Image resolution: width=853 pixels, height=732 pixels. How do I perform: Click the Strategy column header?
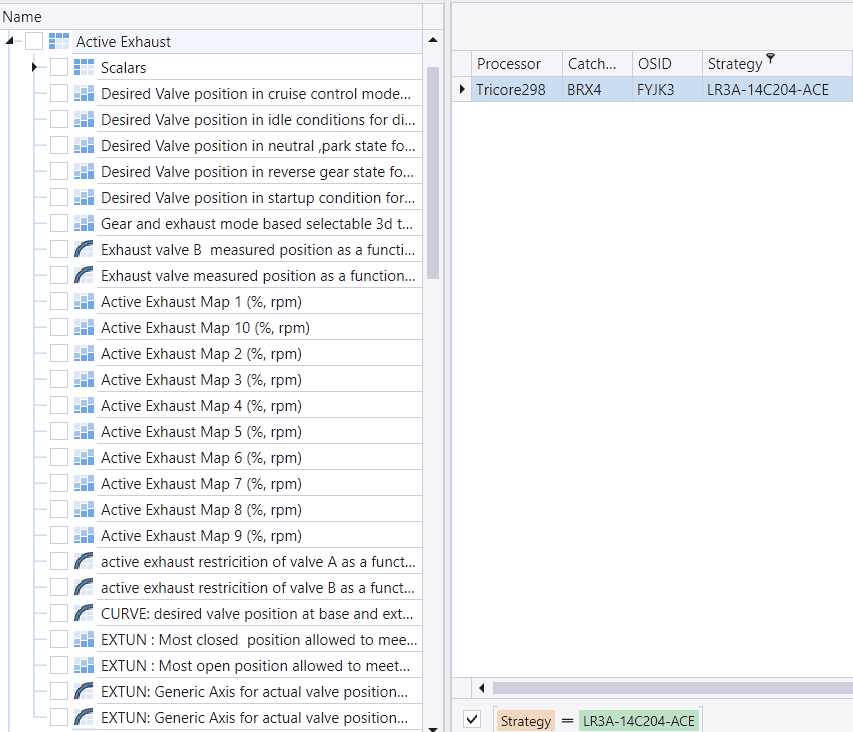coord(778,64)
